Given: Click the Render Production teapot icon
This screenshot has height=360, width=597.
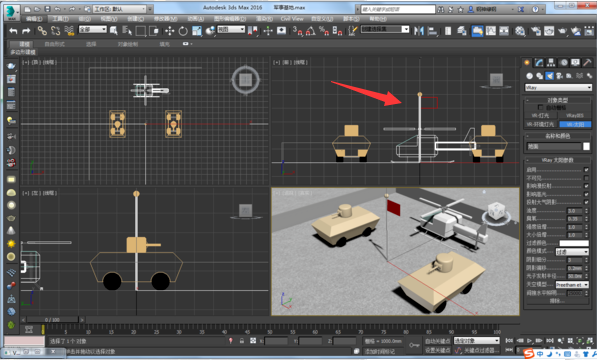Looking at the screenshot, I should coord(562,31).
